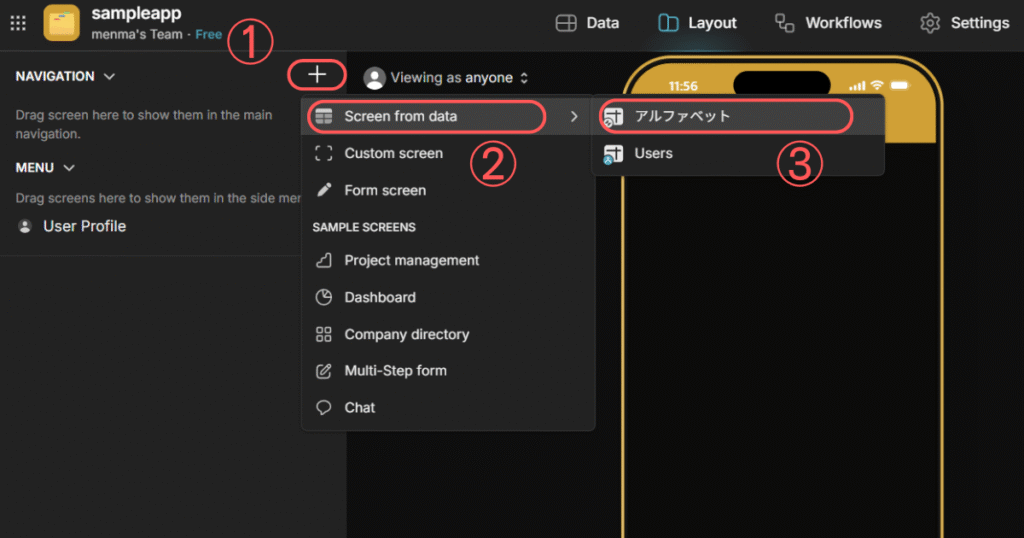Click the 11:56 phone preview clock
Viewport: 1024px width, 538px height.
[x=683, y=86]
